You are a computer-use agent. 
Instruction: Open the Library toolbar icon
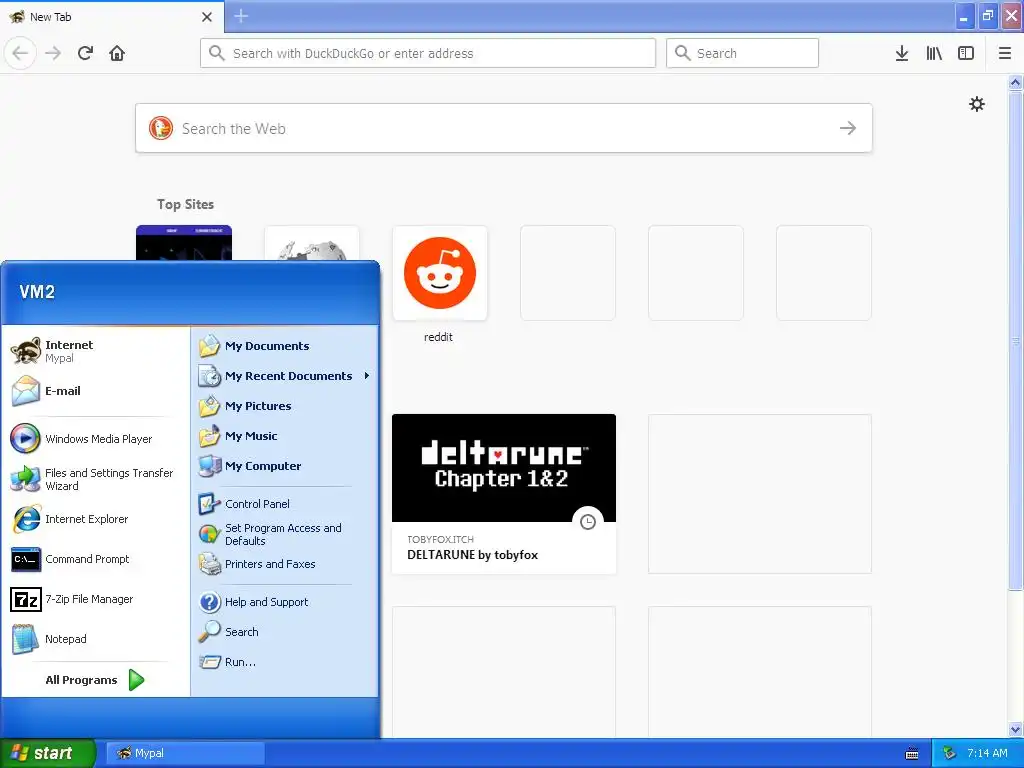coord(934,53)
